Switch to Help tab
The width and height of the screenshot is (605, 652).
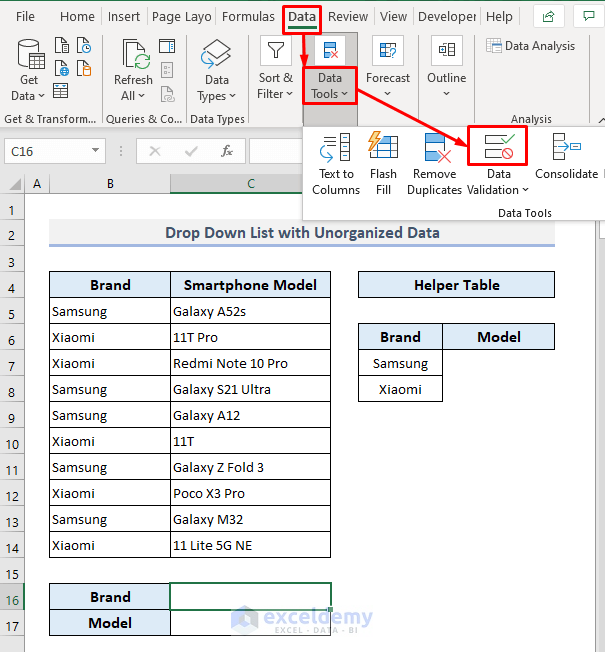[x=499, y=17]
